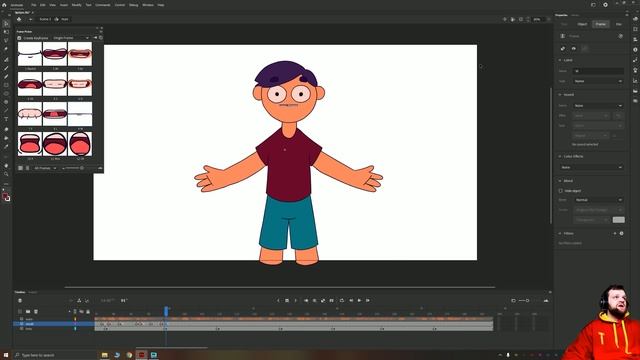This screenshot has width=640, height=360.
Task: Click the Label Name input field
Action: [x=598, y=71]
